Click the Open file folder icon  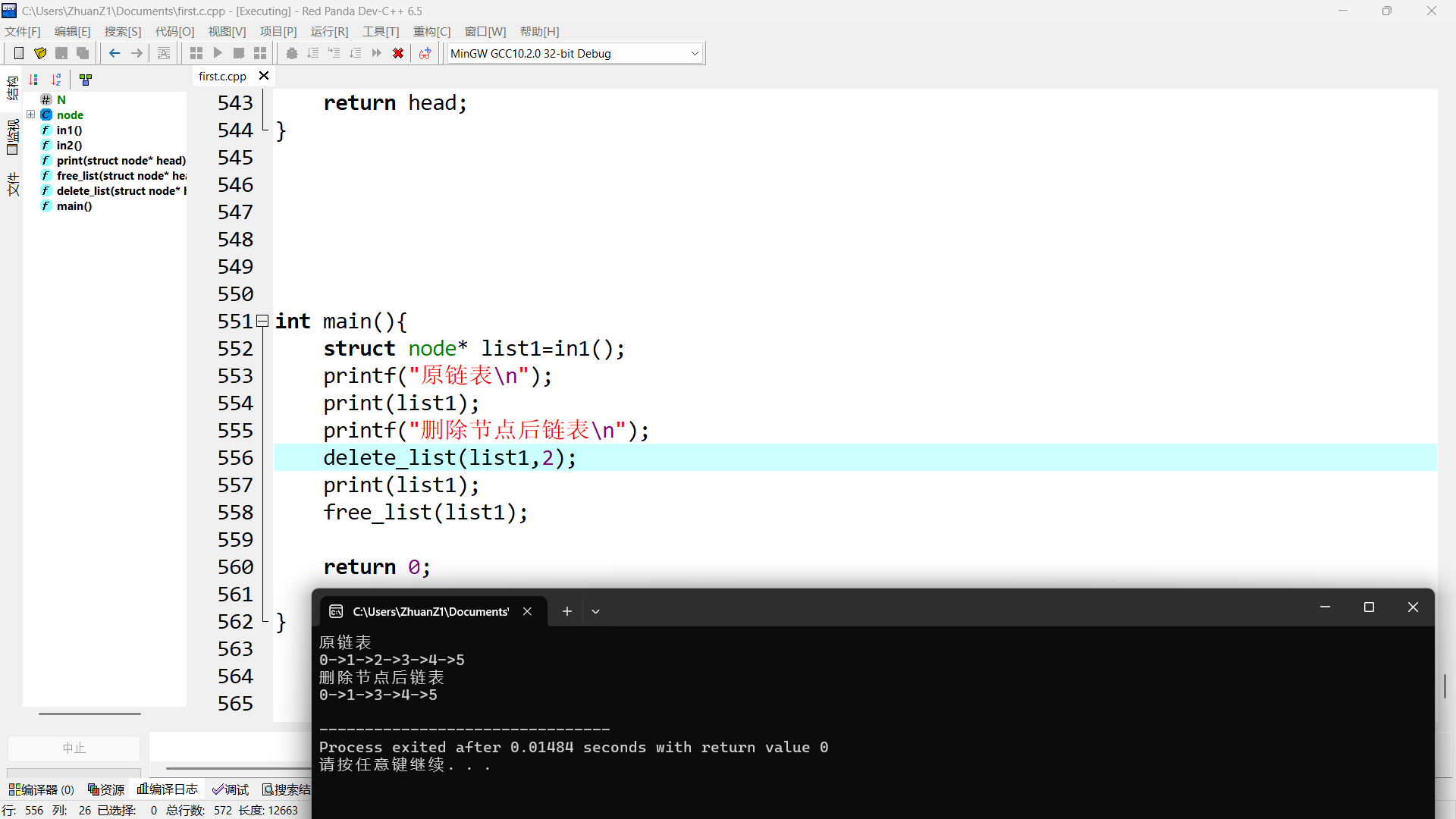point(40,53)
